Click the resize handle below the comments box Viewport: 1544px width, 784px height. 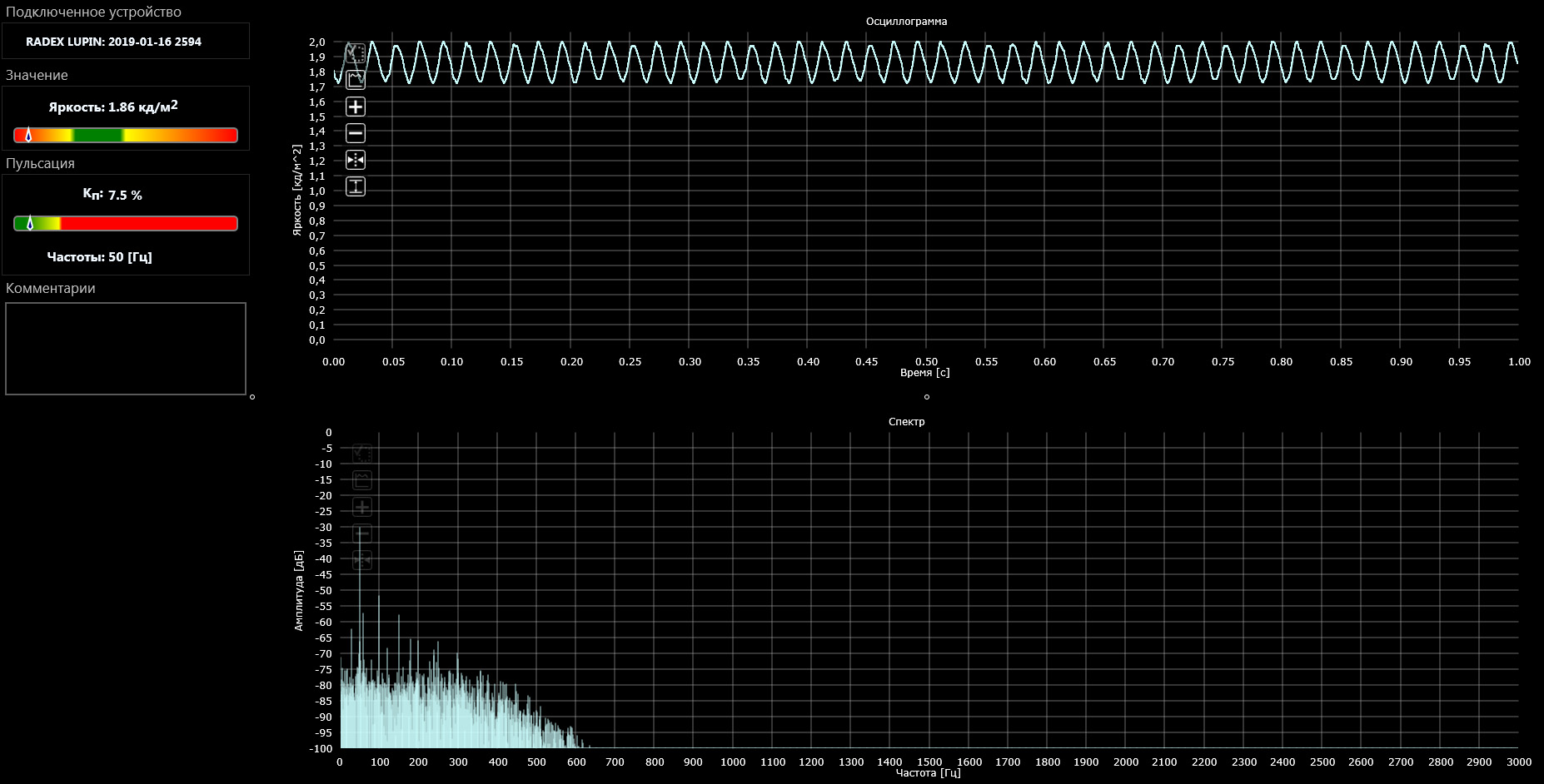[x=252, y=397]
